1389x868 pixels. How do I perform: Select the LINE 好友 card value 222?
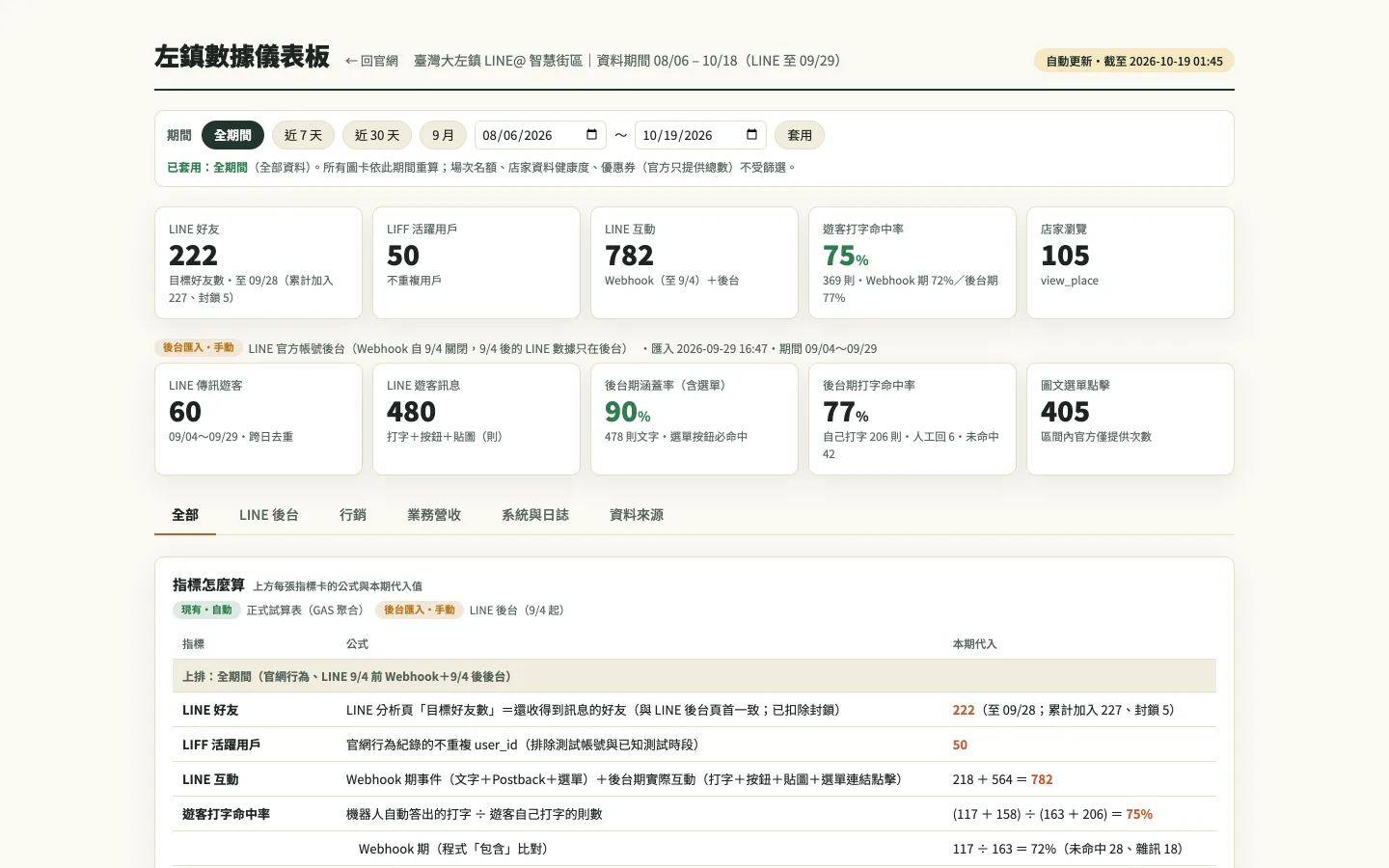[193, 256]
